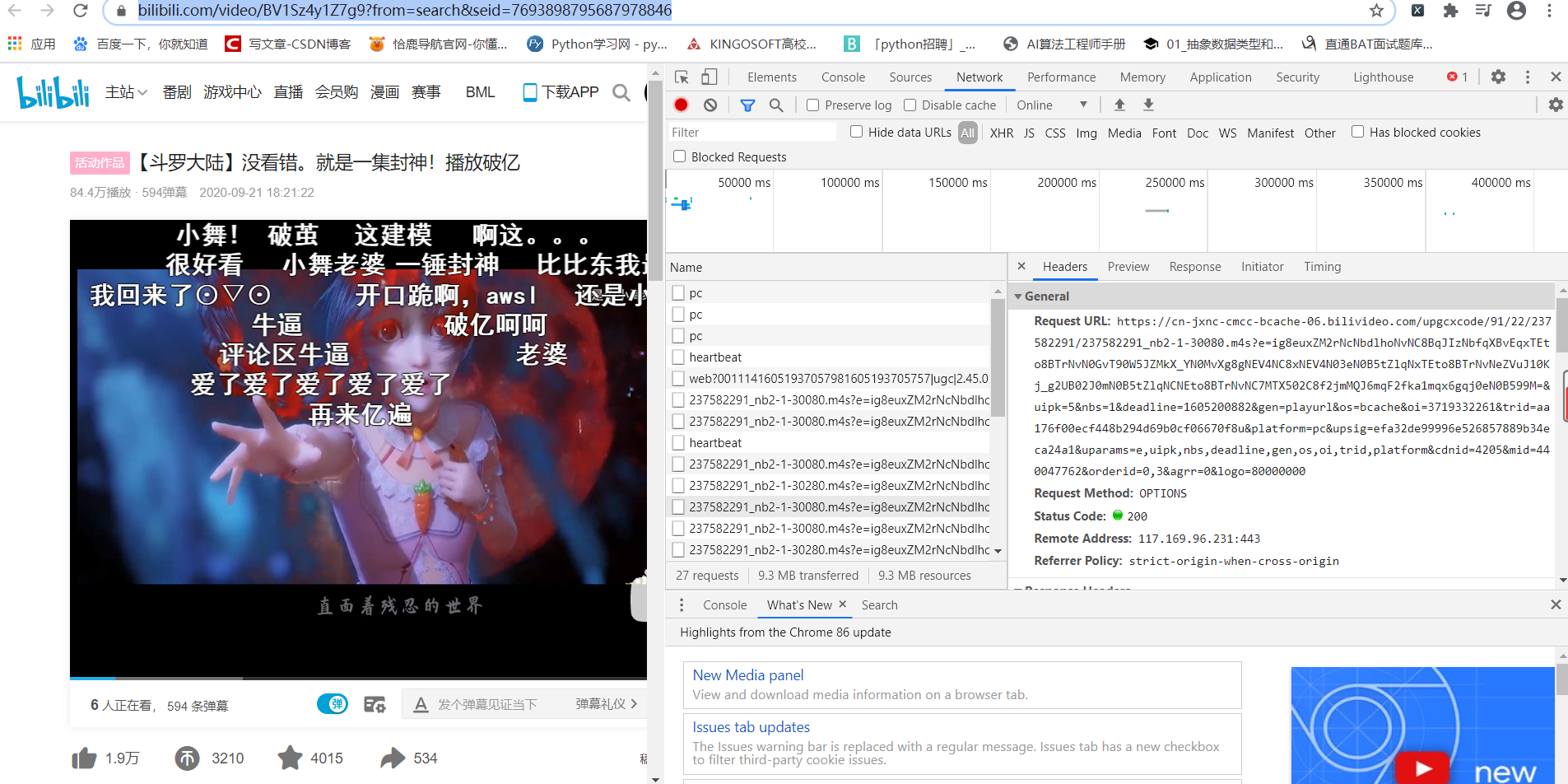The width and height of the screenshot is (1568, 784).
Task: Open the 弹幕礼仪 chevron link
Action: (x=606, y=704)
